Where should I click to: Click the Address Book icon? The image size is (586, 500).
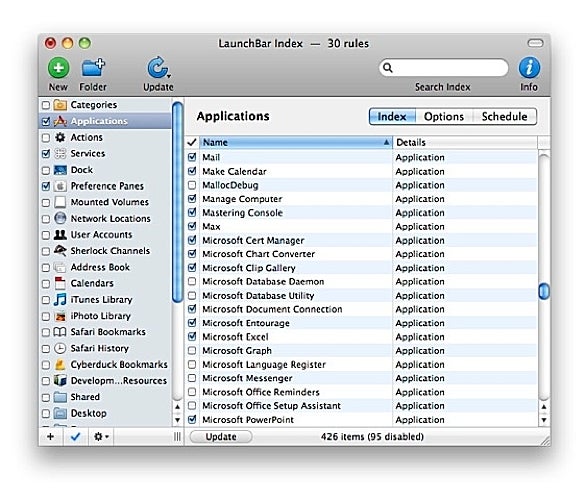[60, 267]
